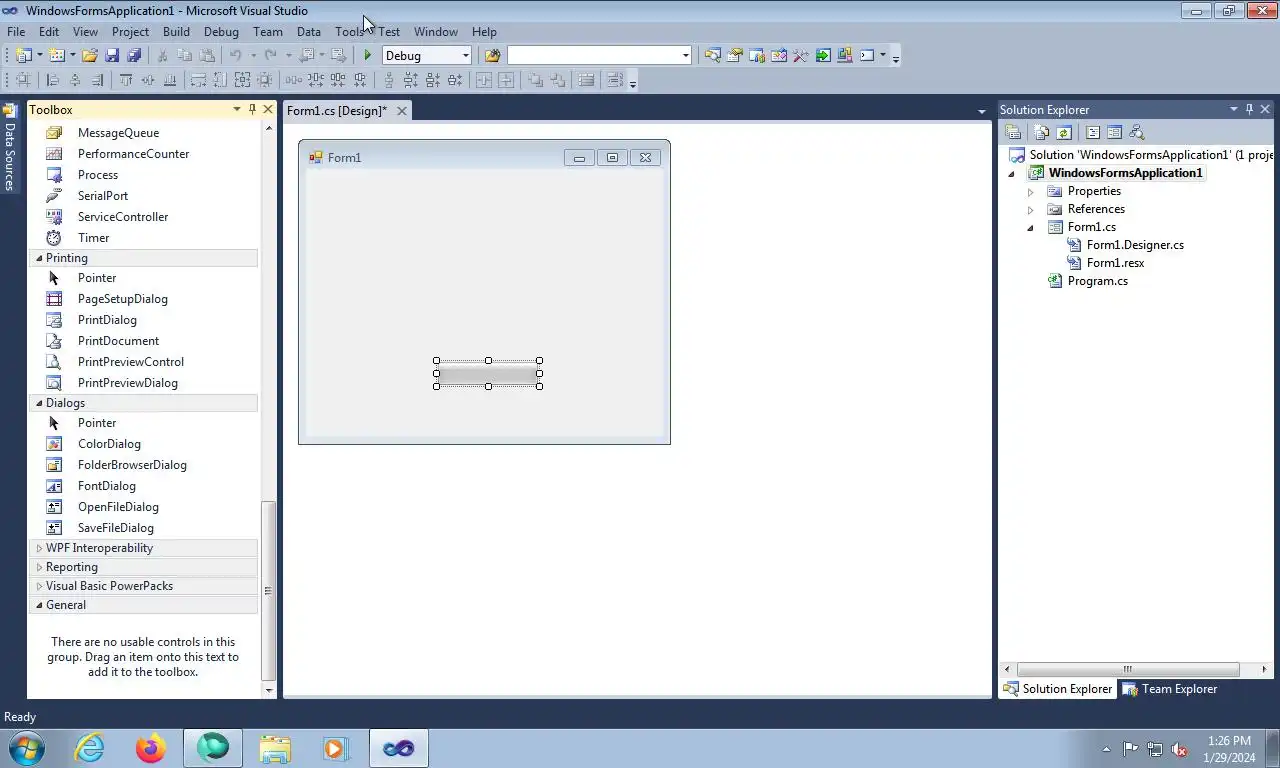Image resolution: width=1280 pixels, height=768 pixels.
Task: Open the Toolbox hammer-and-wrench toolbar icon
Action: pos(800,56)
